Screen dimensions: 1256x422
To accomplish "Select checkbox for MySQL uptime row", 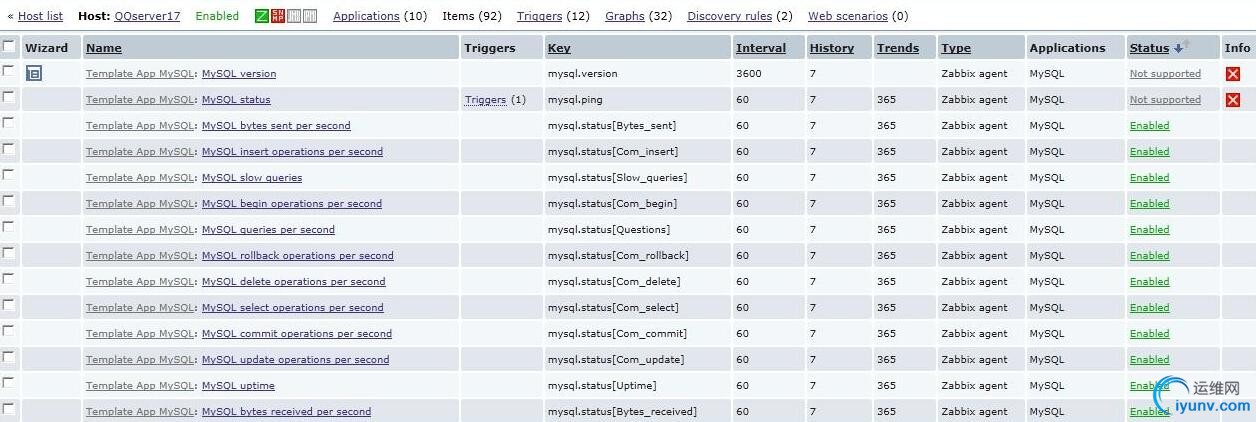I will click(9, 383).
